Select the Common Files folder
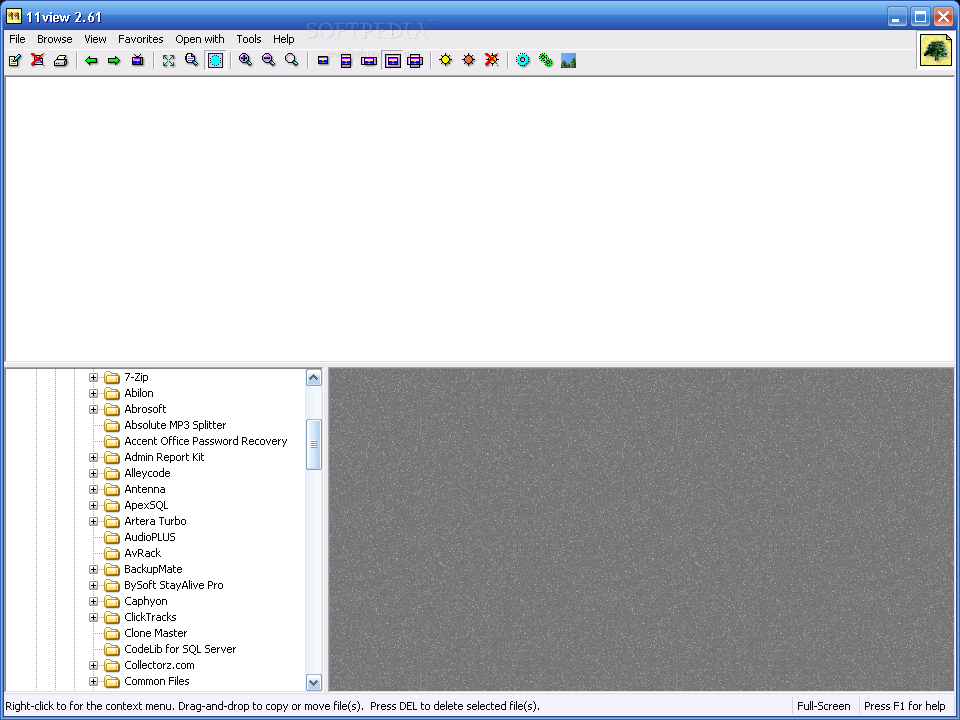The width and height of the screenshot is (960, 720). pyautogui.click(x=157, y=681)
